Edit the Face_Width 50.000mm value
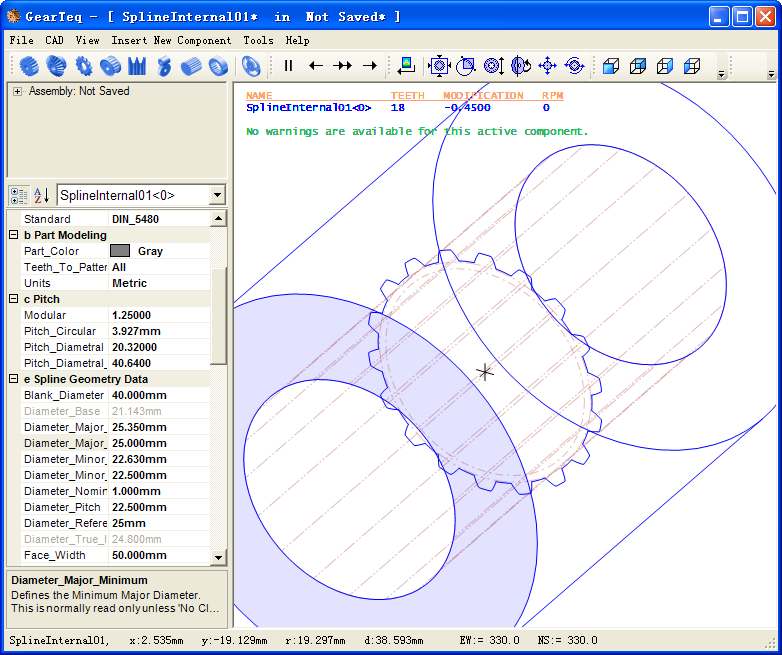 click(x=159, y=555)
